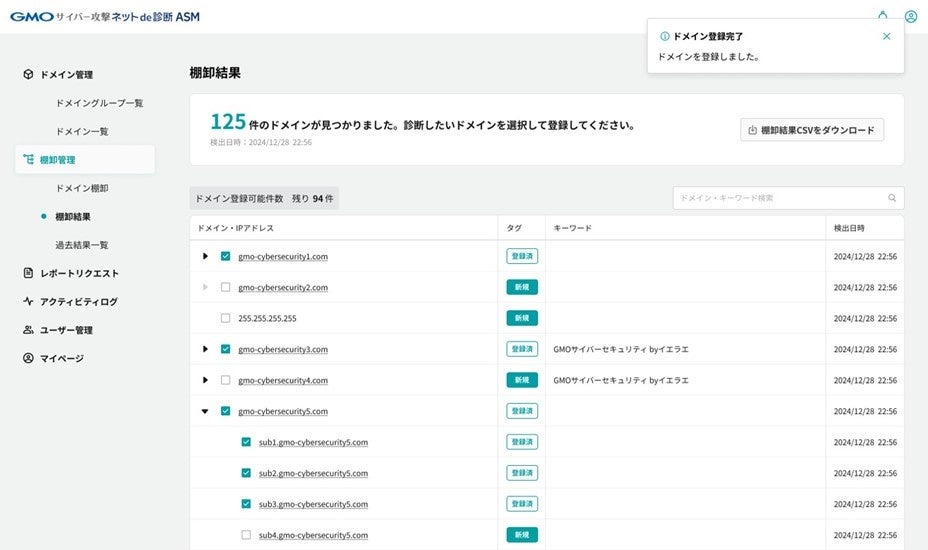Uncheck the gmo-cybersecurity1.com checkbox

click(x=225, y=257)
